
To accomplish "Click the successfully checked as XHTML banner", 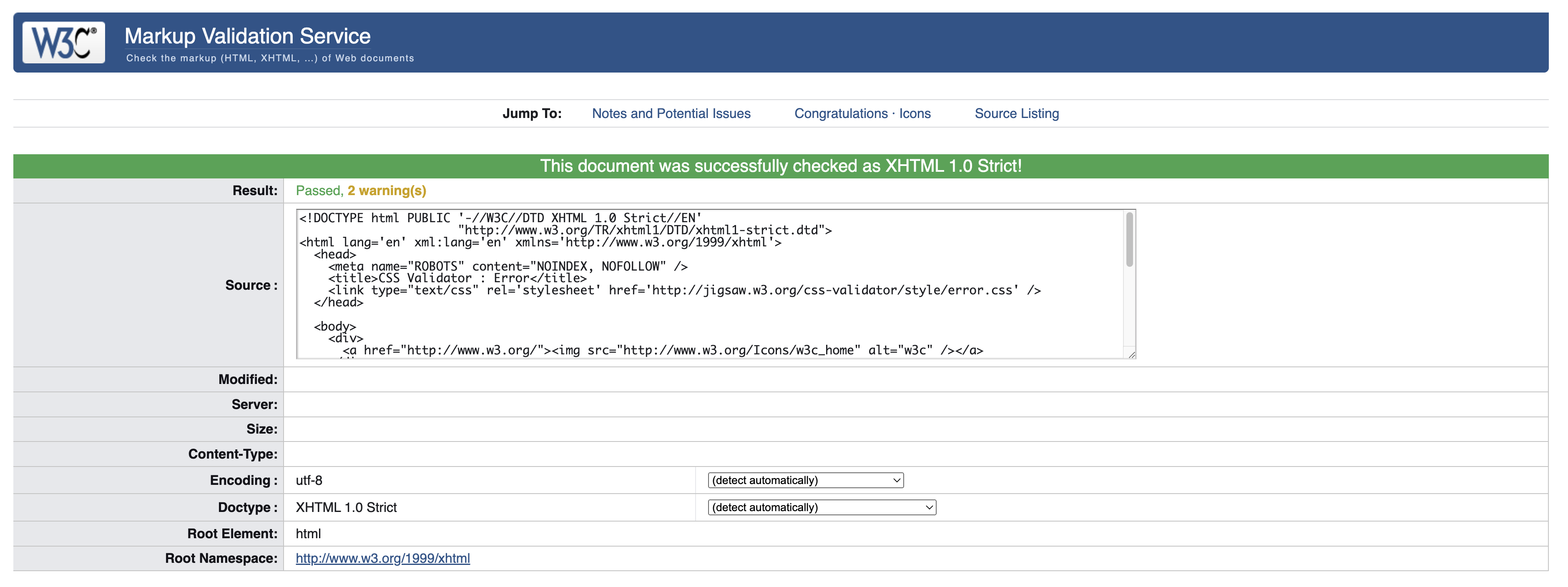I will (x=780, y=166).
